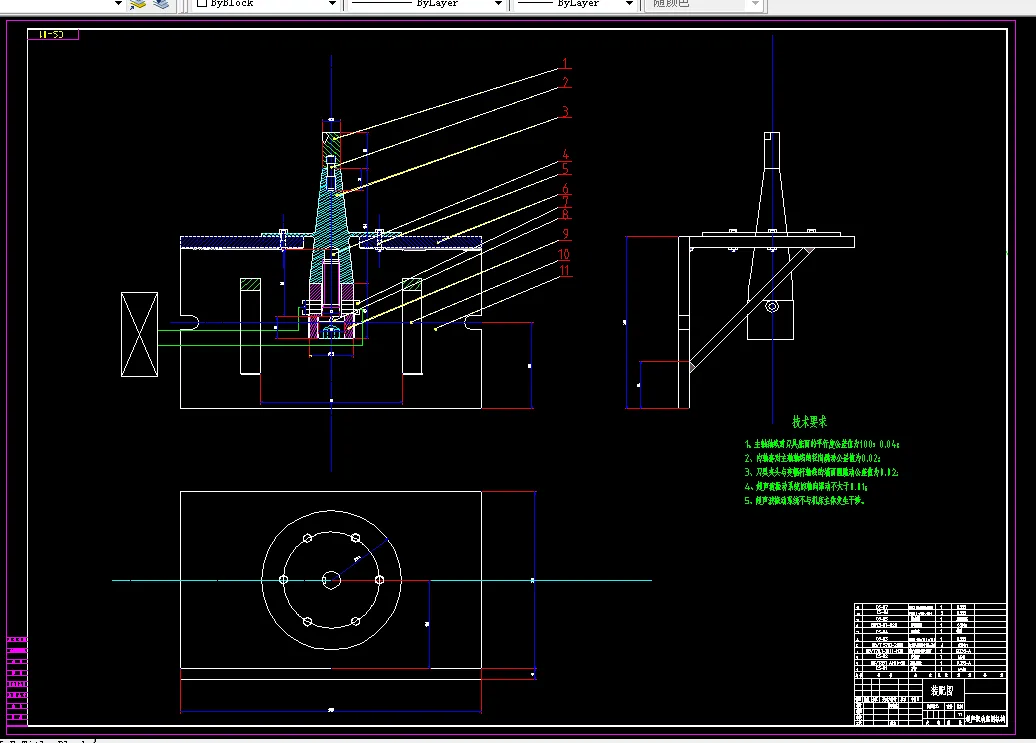Select part callout number 5
Viewport: 1036px width, 743px height.
click(x=566, y=169)
